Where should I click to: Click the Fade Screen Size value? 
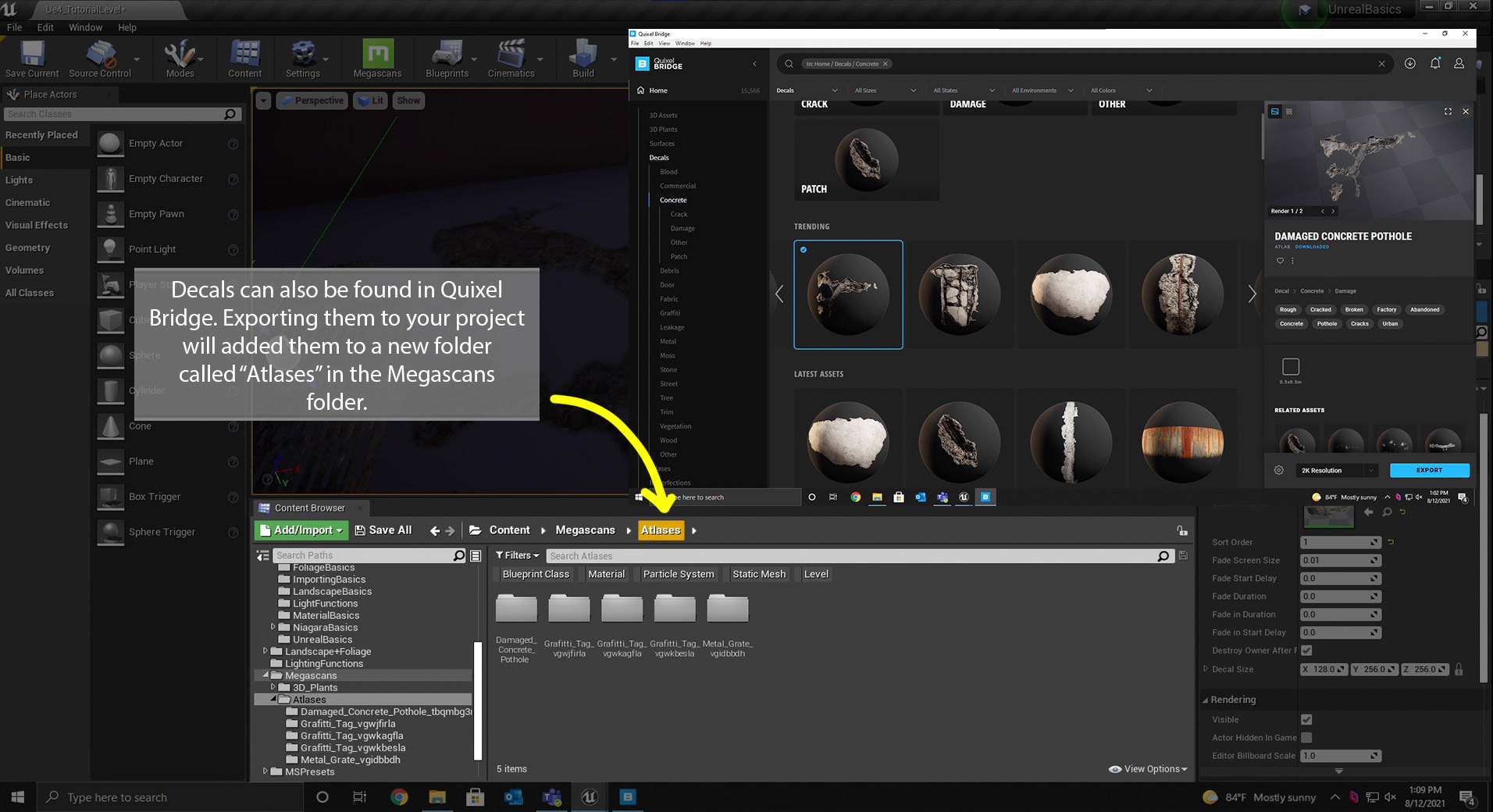click(x=1340, y=561)
